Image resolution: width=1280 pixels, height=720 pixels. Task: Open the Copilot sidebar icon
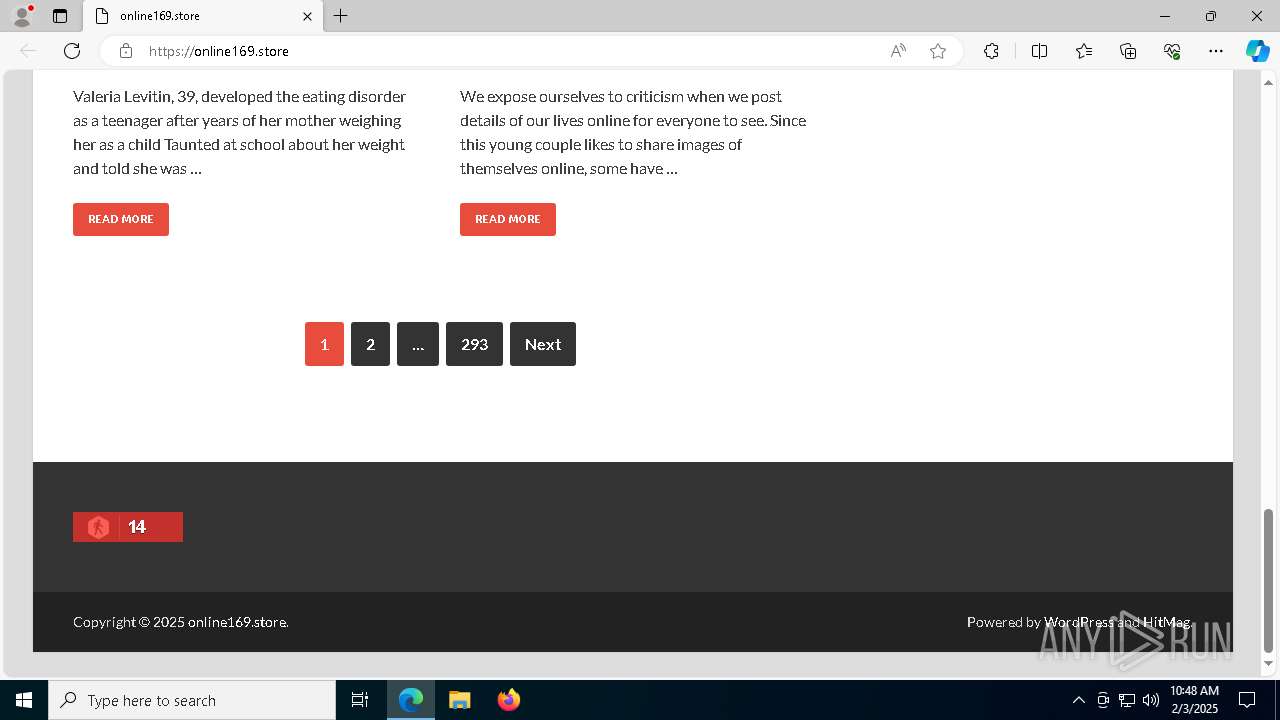click(x=1257, y=51)
